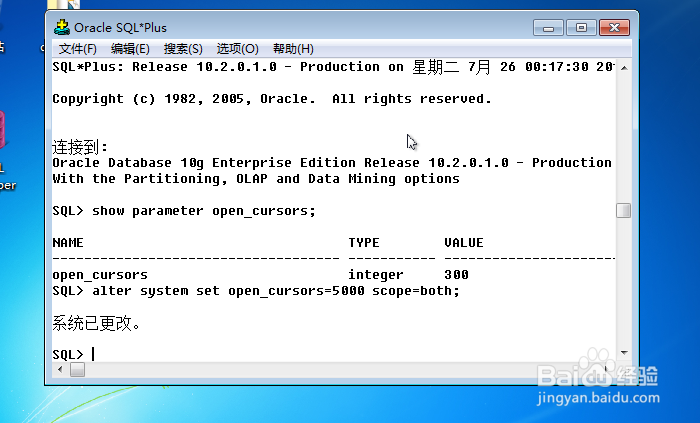
Task: Click the 'integer' type text
Action: (x=376, y=275)
